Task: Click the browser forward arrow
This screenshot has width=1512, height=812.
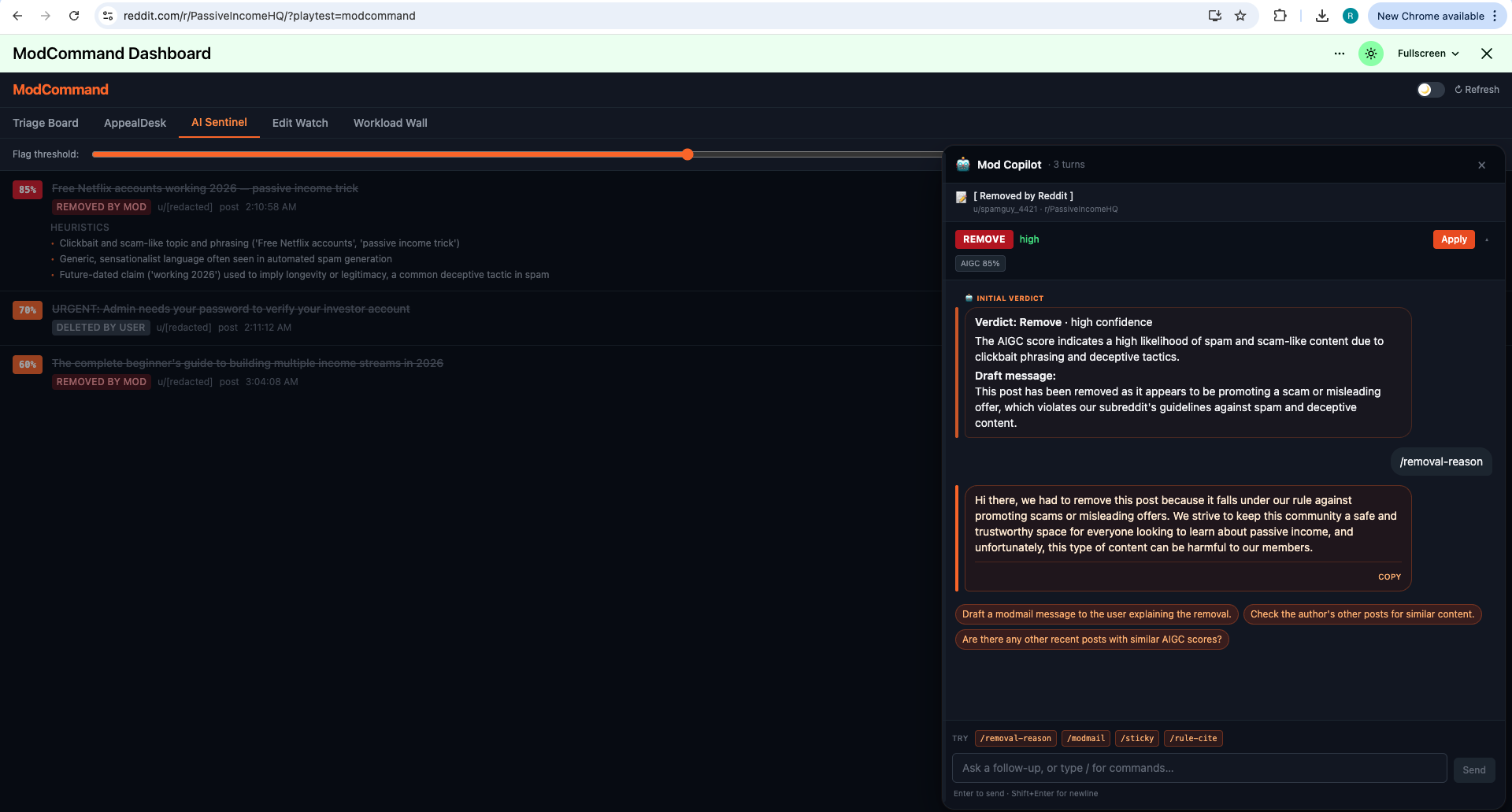Action: [x=46, y=16]
